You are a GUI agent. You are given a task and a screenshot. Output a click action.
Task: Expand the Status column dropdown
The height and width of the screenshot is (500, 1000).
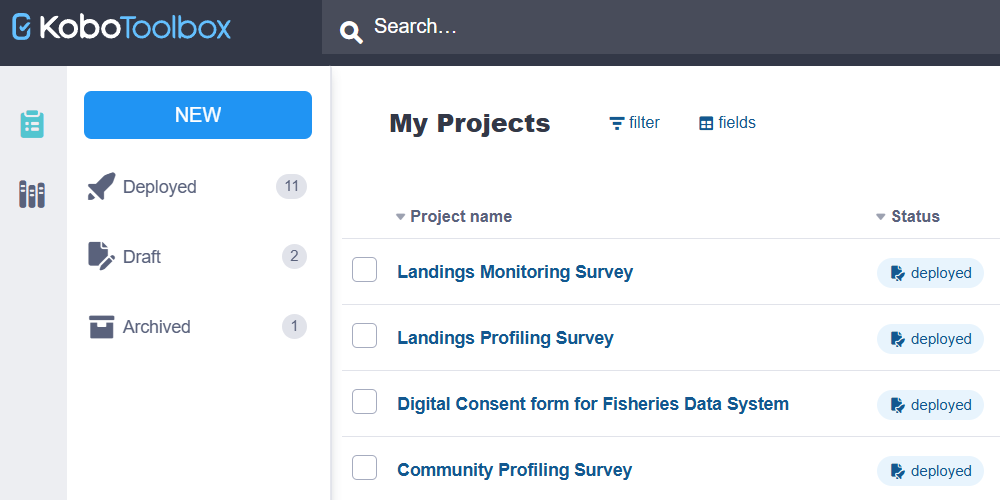881,217
